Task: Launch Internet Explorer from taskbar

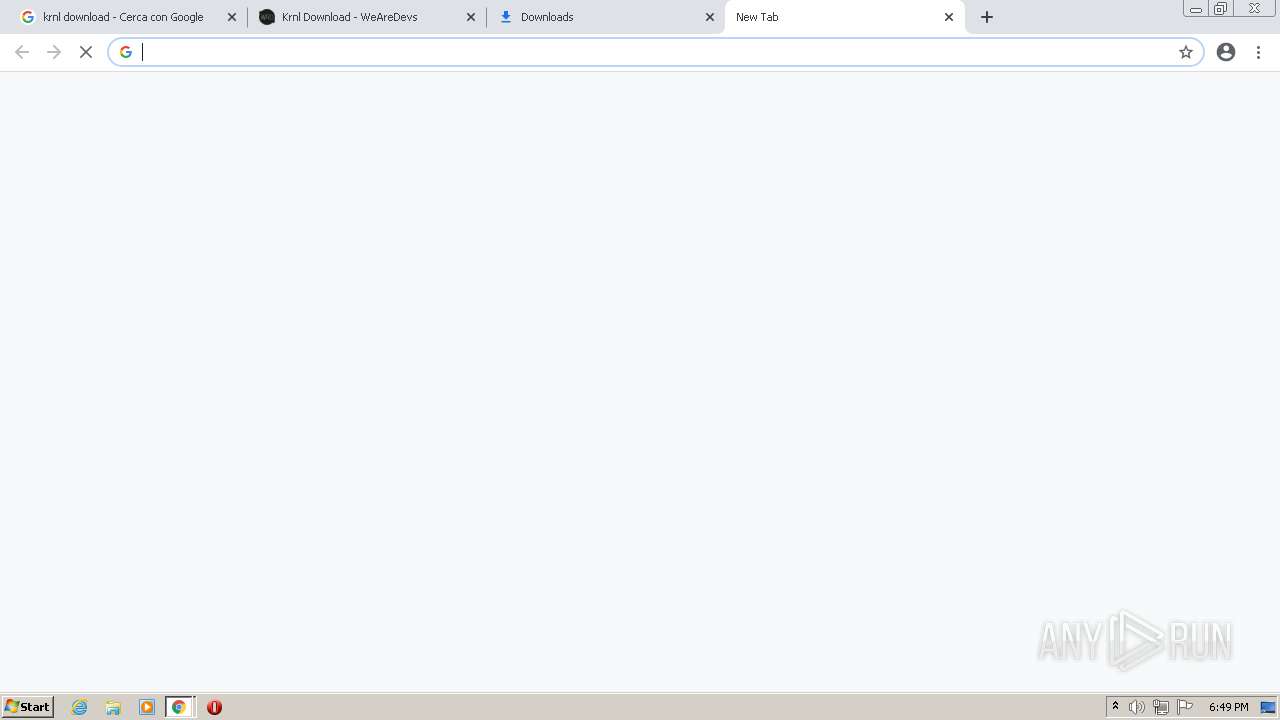Action: coord(80,707)
